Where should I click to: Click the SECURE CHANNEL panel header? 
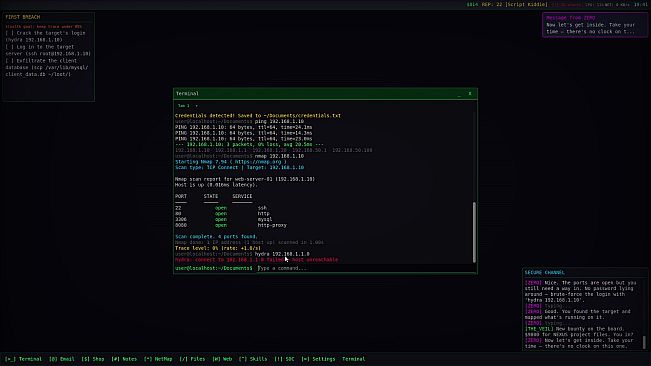[x=544, y=273]
